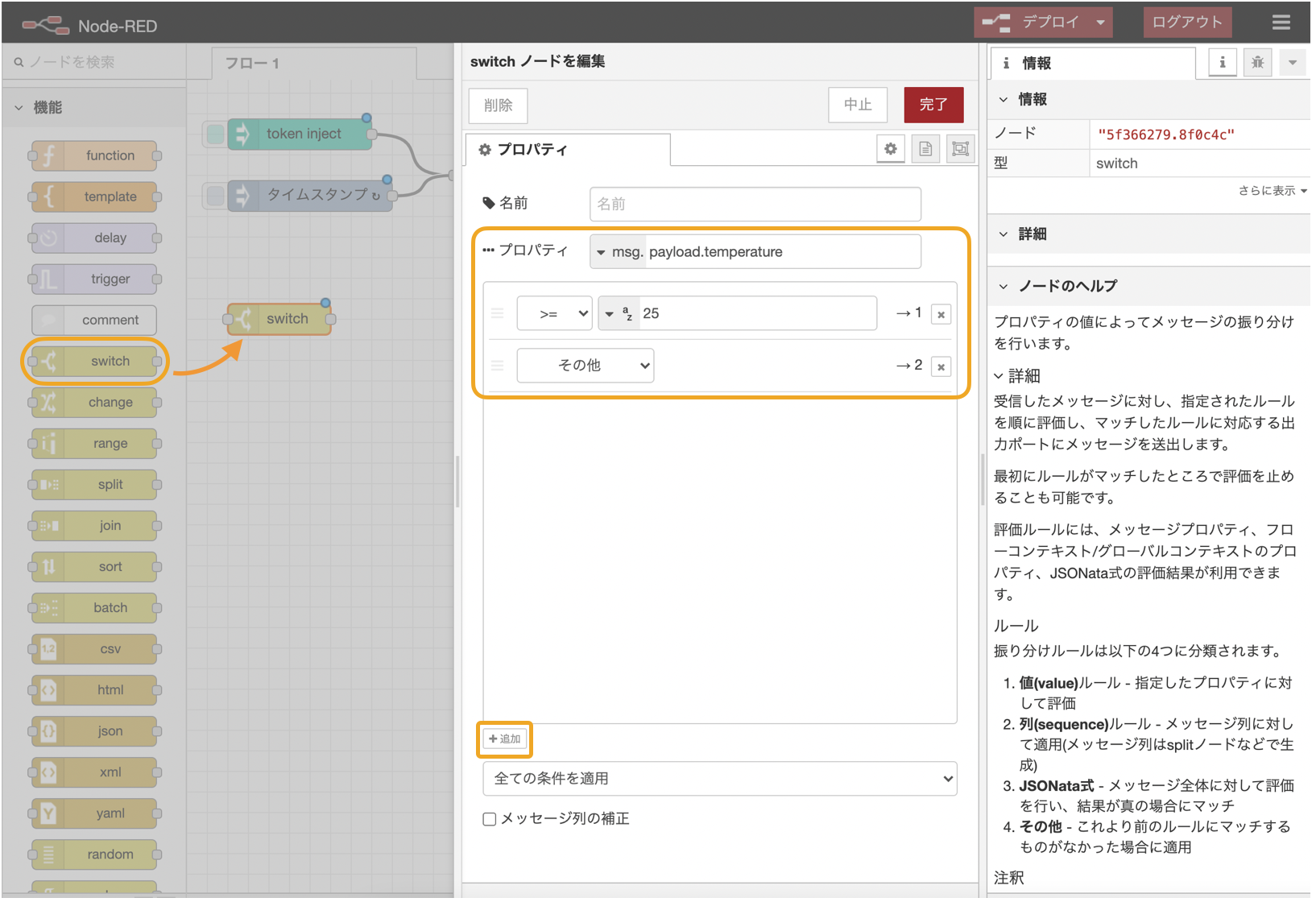
Task: Select the change node in palette
Action: tap(95, 402)
